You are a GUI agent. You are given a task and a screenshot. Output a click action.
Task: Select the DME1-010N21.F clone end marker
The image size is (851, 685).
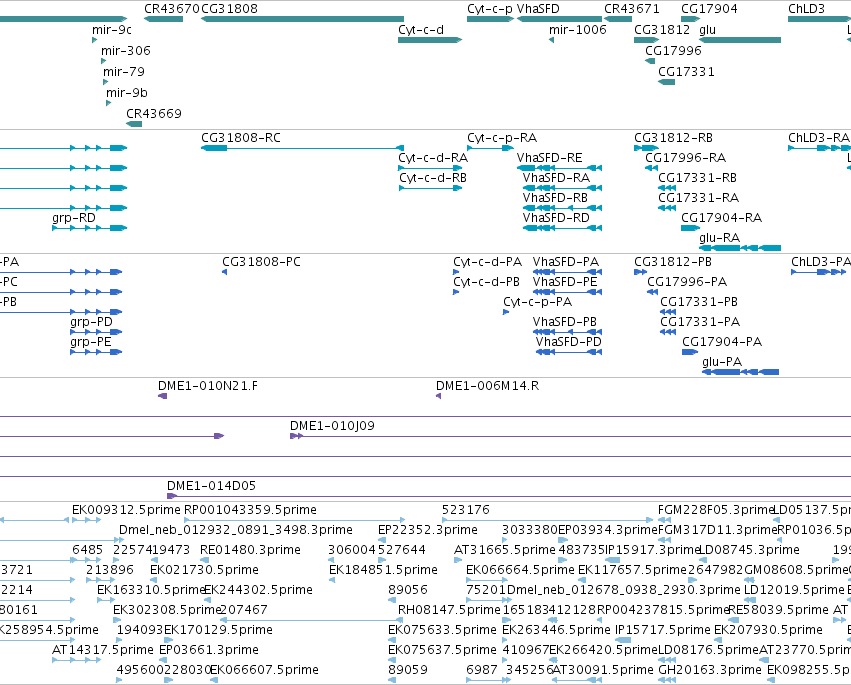pyautogui.click(x=162, y=396)
